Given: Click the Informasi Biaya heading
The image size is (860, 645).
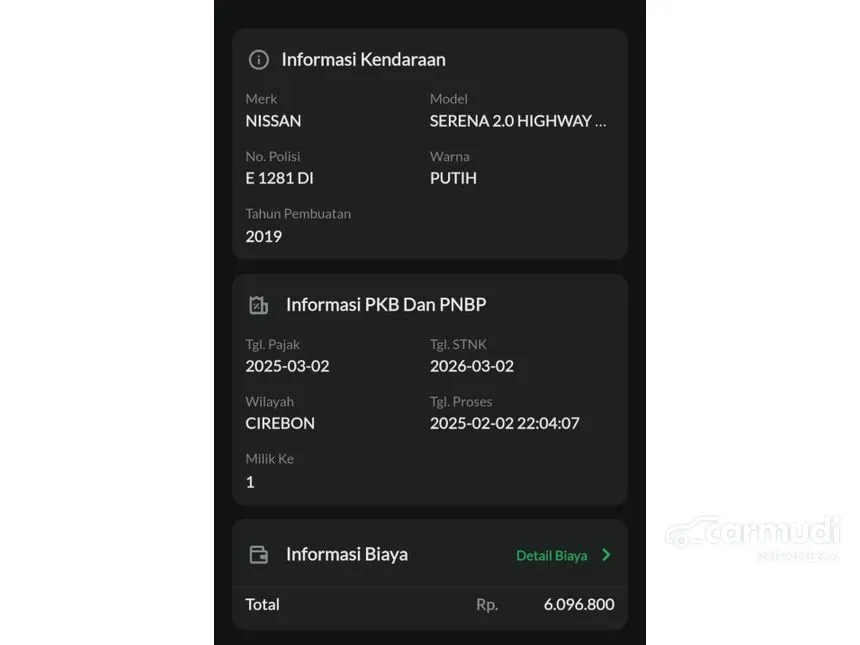Looking at the screenshot, I should [x=347, y=555].
